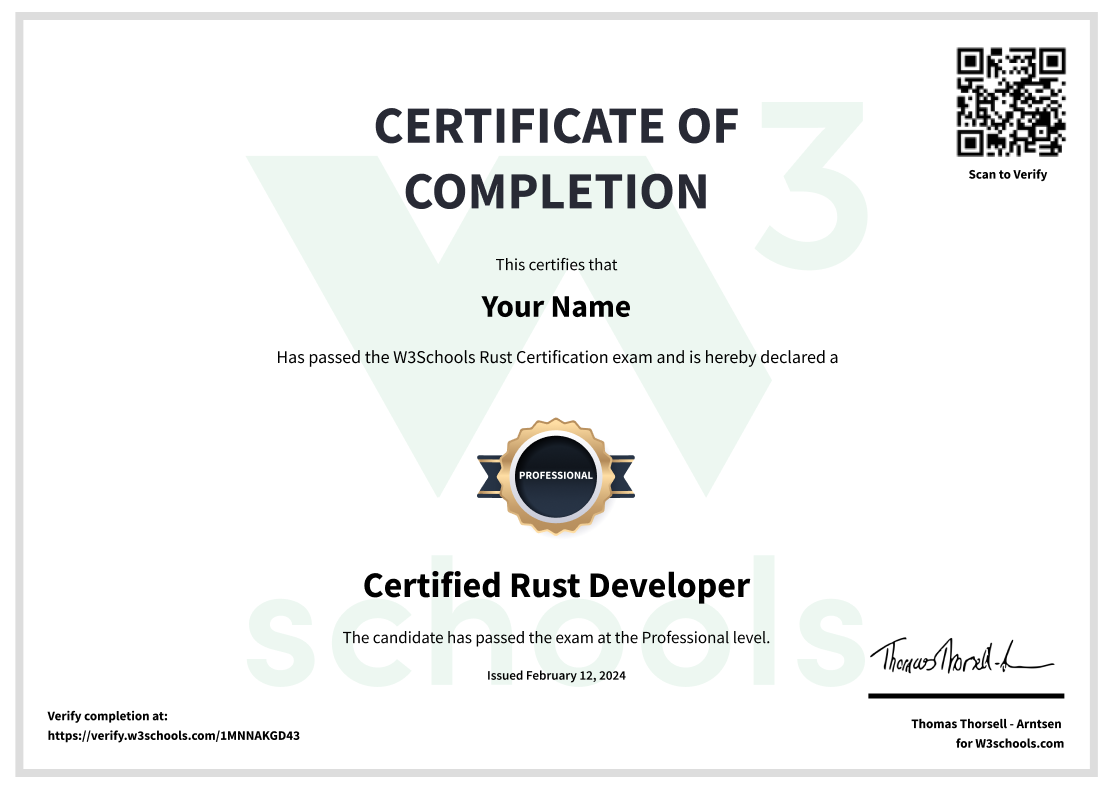The height and width of the screenshot is (789, 1113).
Task: Click the Issued February 12, 2024 date
Action: (556, 675)
